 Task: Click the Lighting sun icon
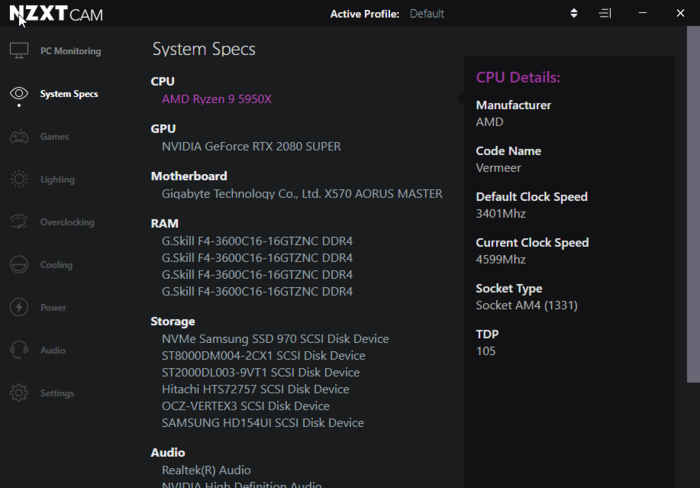point(19,179)
